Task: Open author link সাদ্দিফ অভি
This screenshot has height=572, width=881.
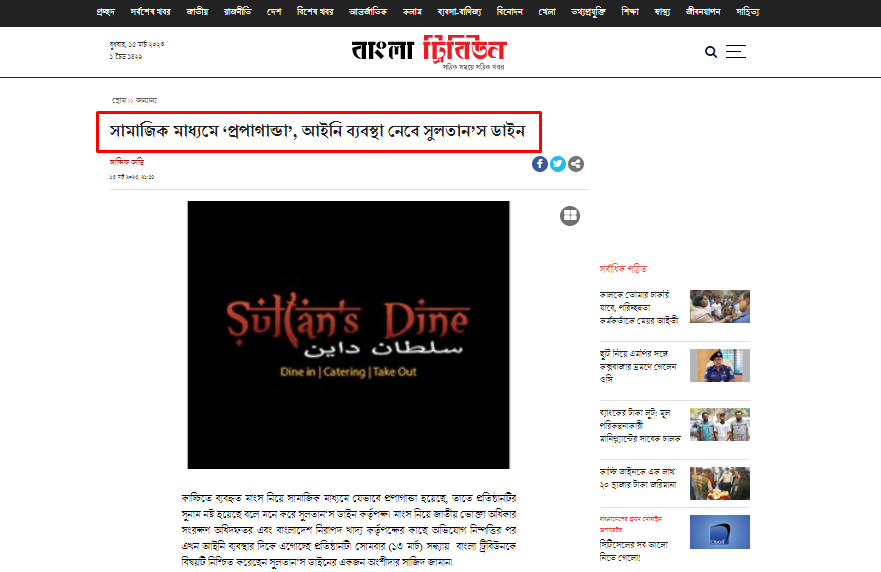Action: (127, 162)
